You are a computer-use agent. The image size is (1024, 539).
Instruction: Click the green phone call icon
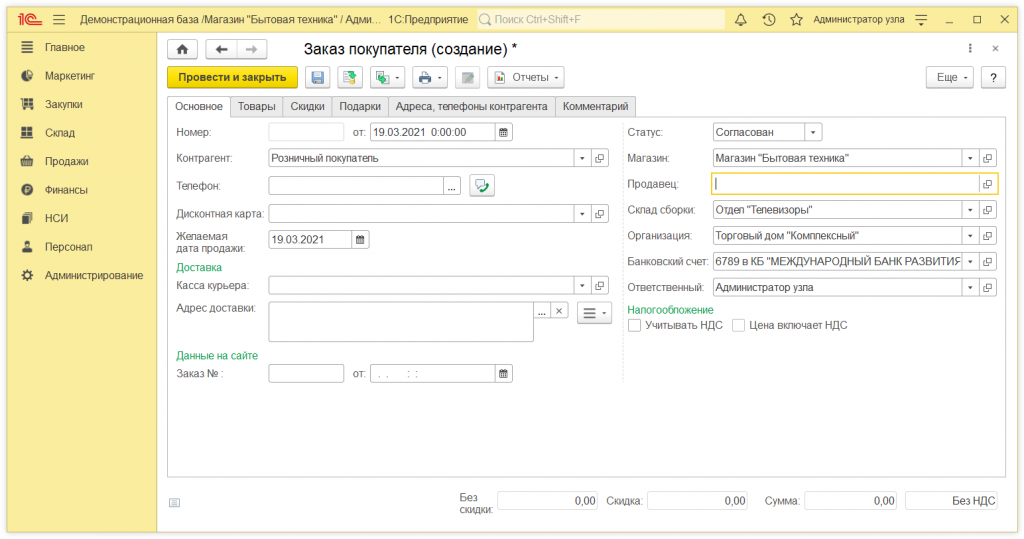[482, 185]
